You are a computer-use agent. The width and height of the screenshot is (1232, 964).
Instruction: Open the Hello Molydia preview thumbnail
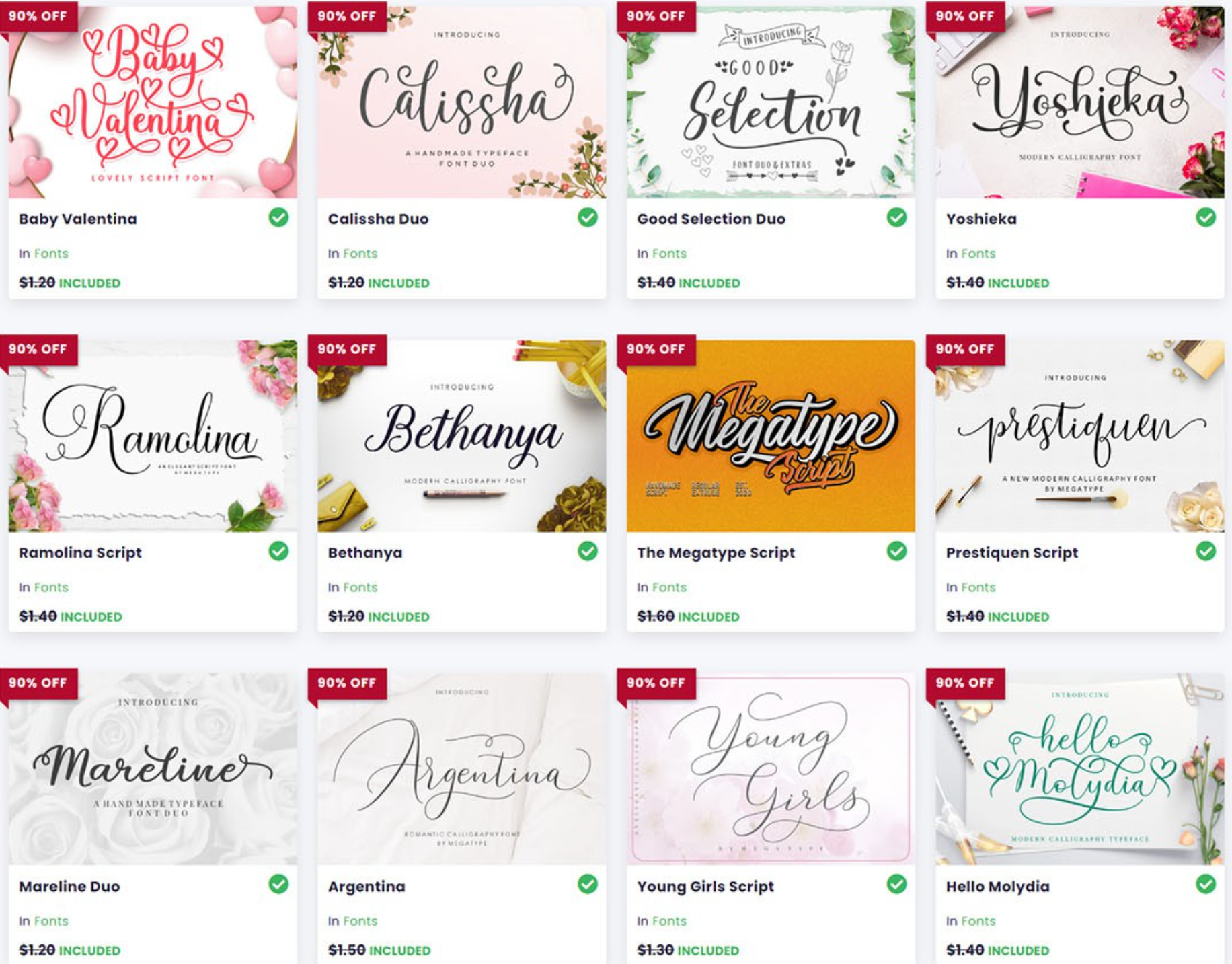click(x=1080, y=769)
